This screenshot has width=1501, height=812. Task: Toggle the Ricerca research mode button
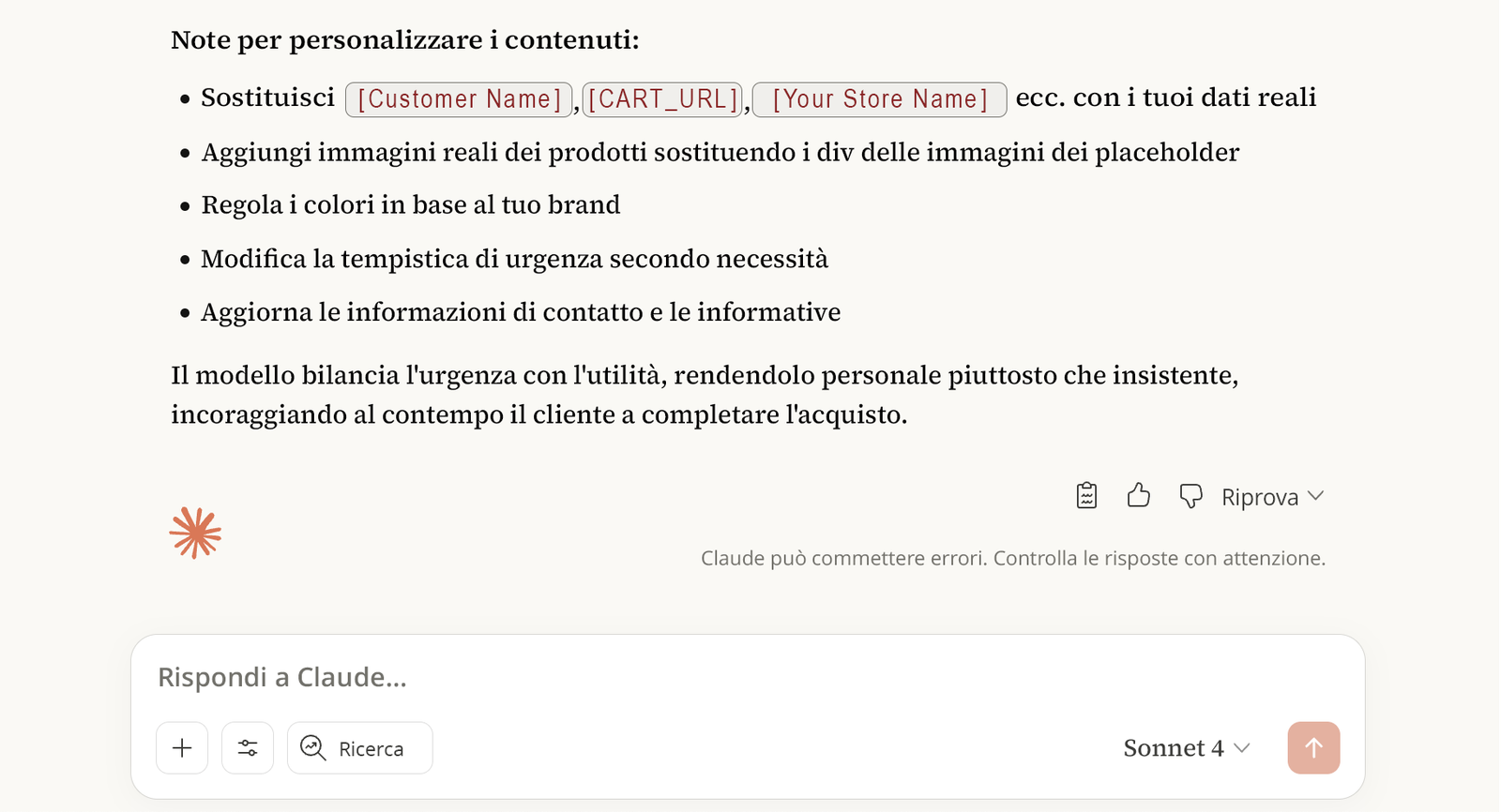click(359, 747)
